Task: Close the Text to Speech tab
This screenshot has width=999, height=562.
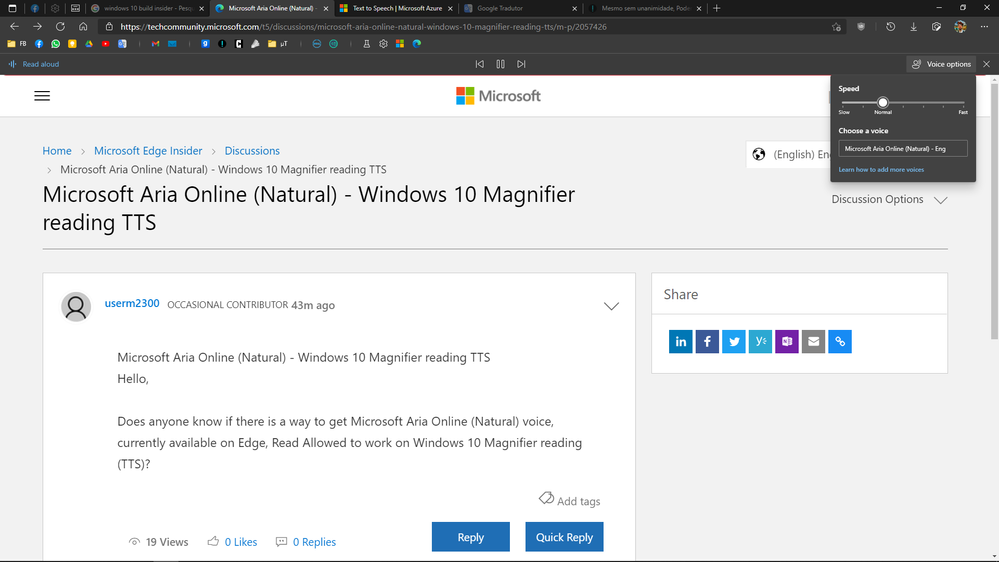Action: [x=450, y=8]
